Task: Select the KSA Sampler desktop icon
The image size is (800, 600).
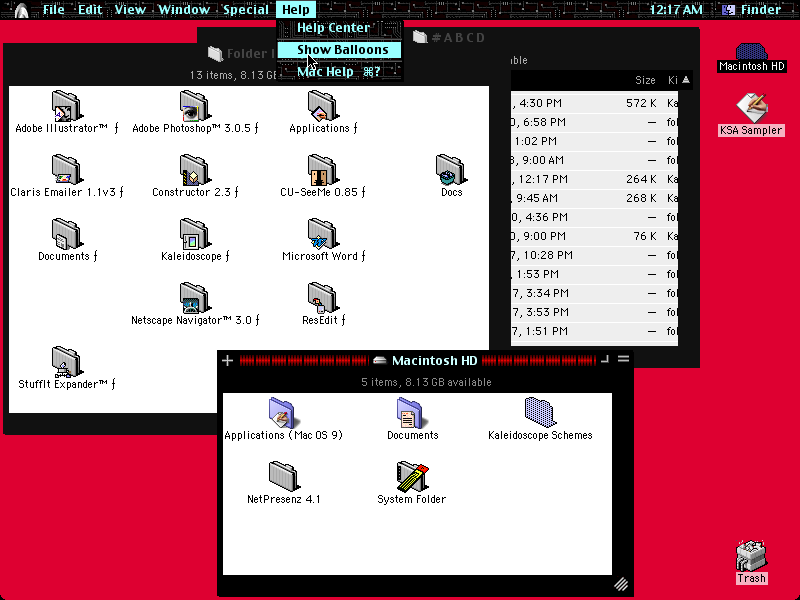Action: [x=752, y=108]
